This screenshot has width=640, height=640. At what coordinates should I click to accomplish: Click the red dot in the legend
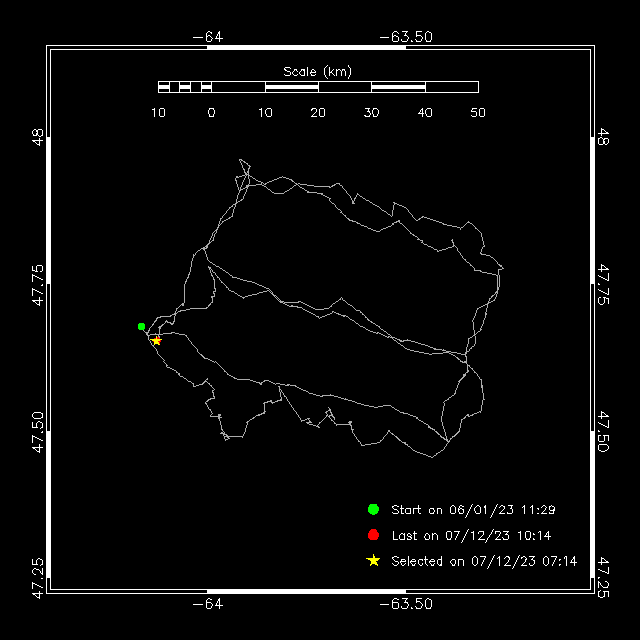coord(373,535)
